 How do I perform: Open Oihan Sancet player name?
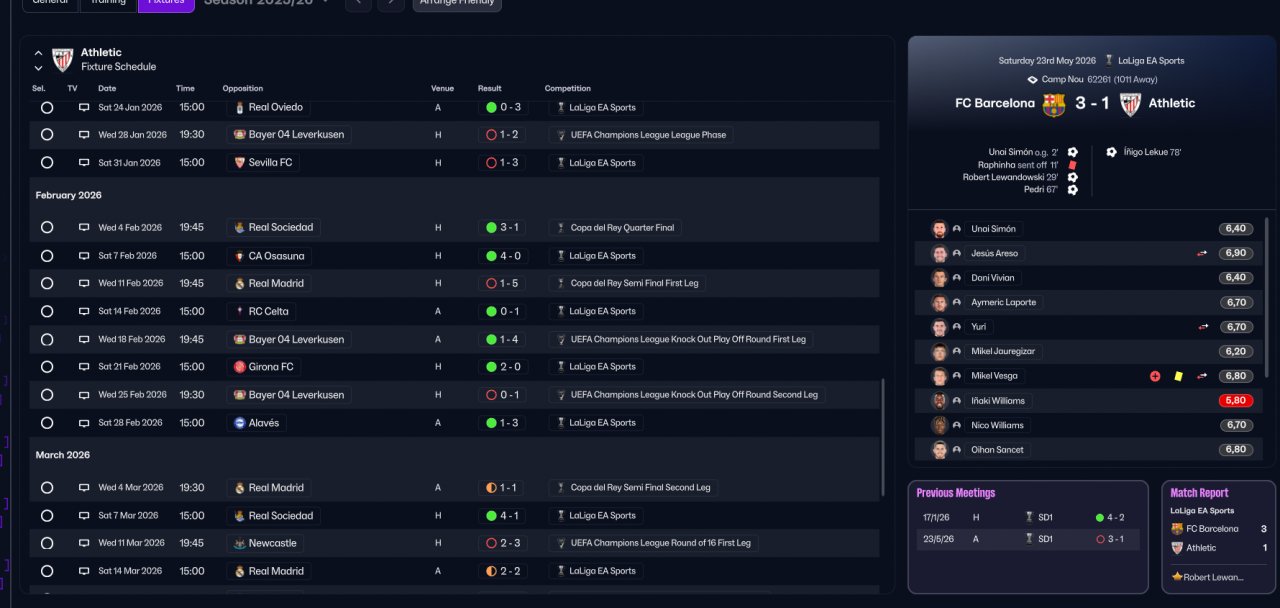[998, 450]
